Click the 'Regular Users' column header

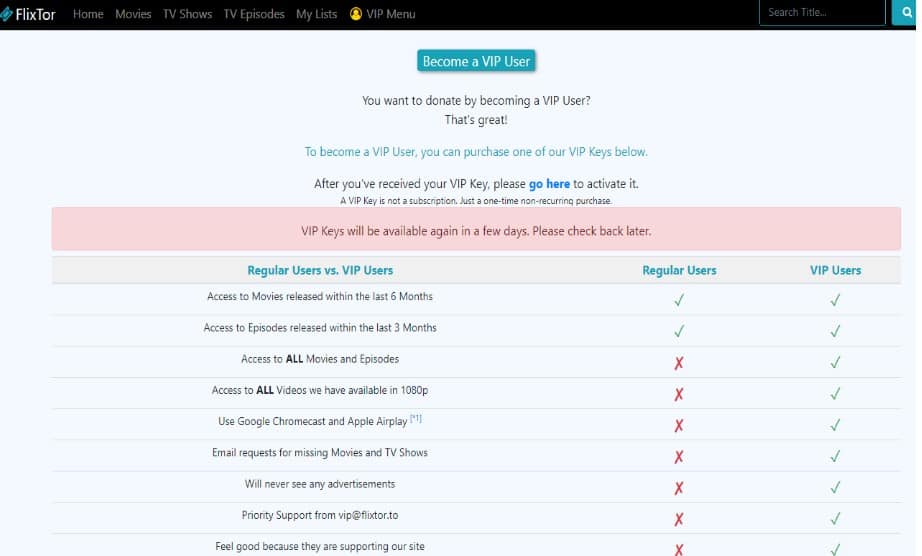click(679, 270)
